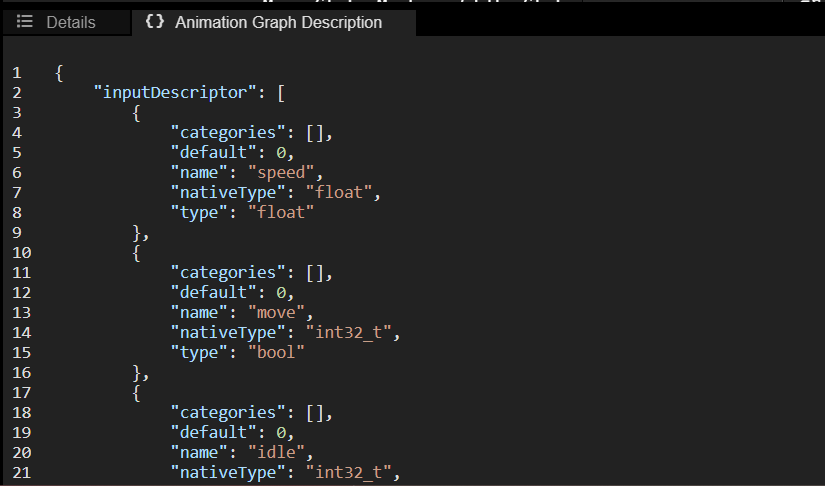Click line number 10 in the gutter

pos(22,252)
